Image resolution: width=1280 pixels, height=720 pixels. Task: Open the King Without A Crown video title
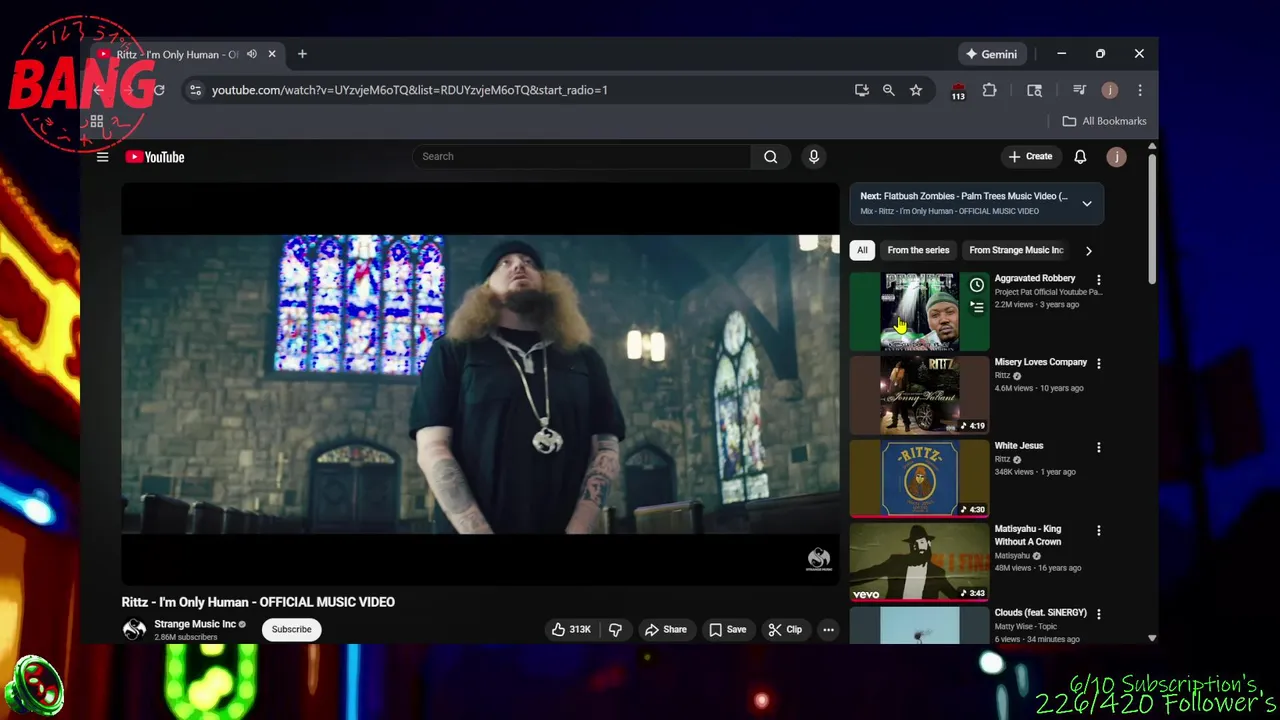[1028, 535]
